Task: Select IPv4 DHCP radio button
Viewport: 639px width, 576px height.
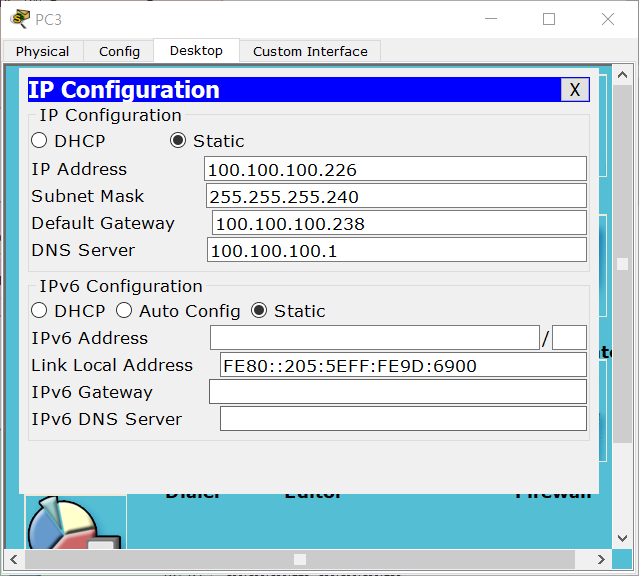Action: tap(39, 141)
